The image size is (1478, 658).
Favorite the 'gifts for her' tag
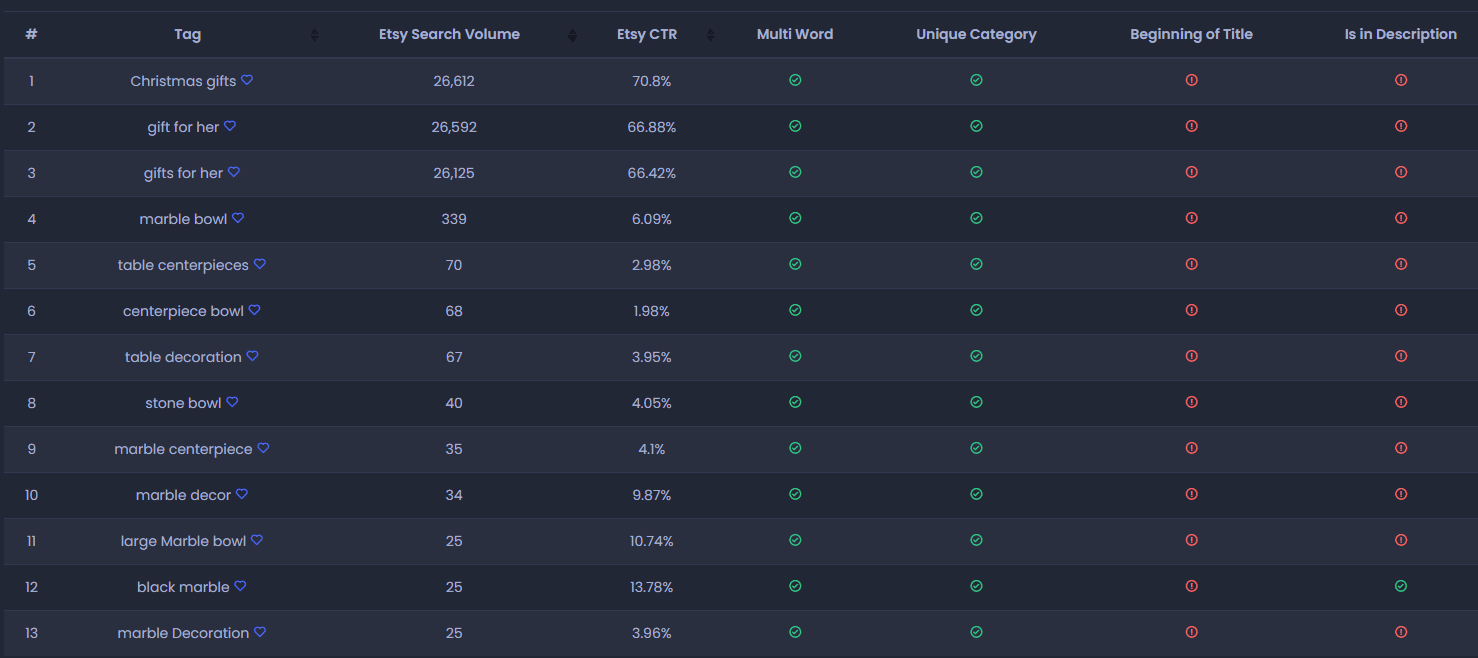tap(234, 172)
